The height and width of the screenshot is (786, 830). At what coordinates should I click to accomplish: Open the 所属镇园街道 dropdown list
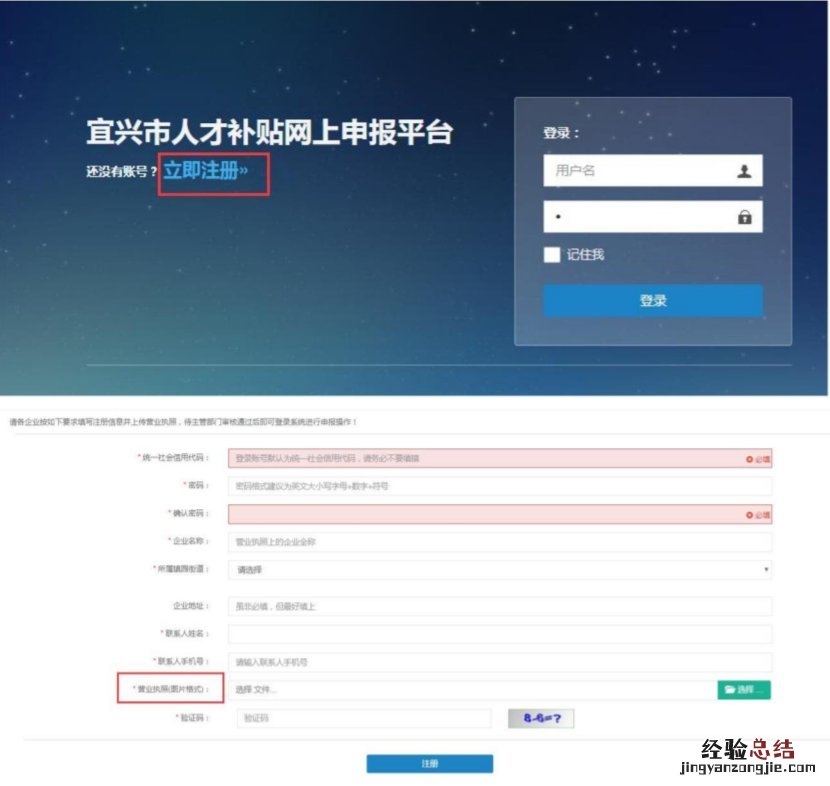point(500,570)
